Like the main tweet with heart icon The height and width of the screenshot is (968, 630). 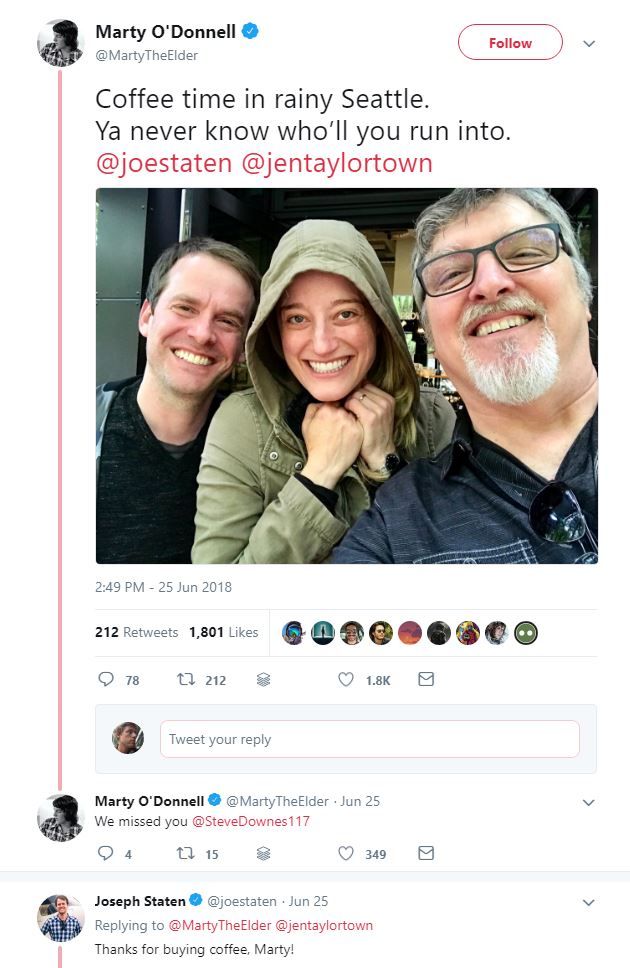point(346,679)
